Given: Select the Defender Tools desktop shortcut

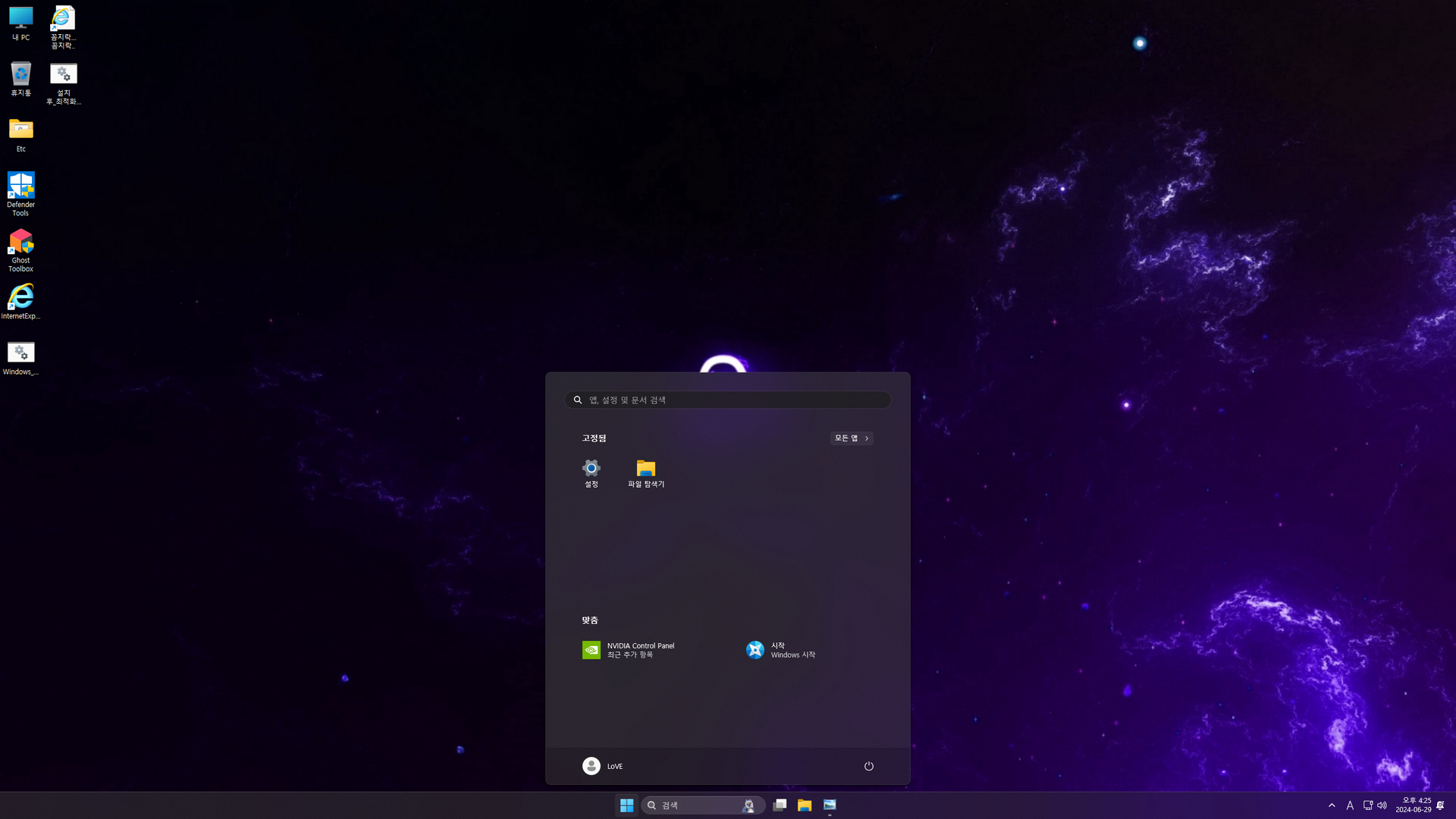Looking at the screenshot, I should [20, 194].
